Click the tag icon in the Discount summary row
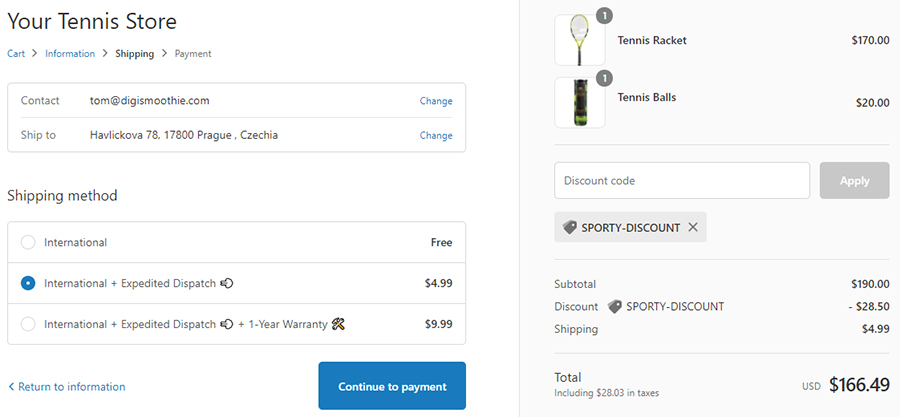Screen dimensions: 900x417 pos(615,307)
